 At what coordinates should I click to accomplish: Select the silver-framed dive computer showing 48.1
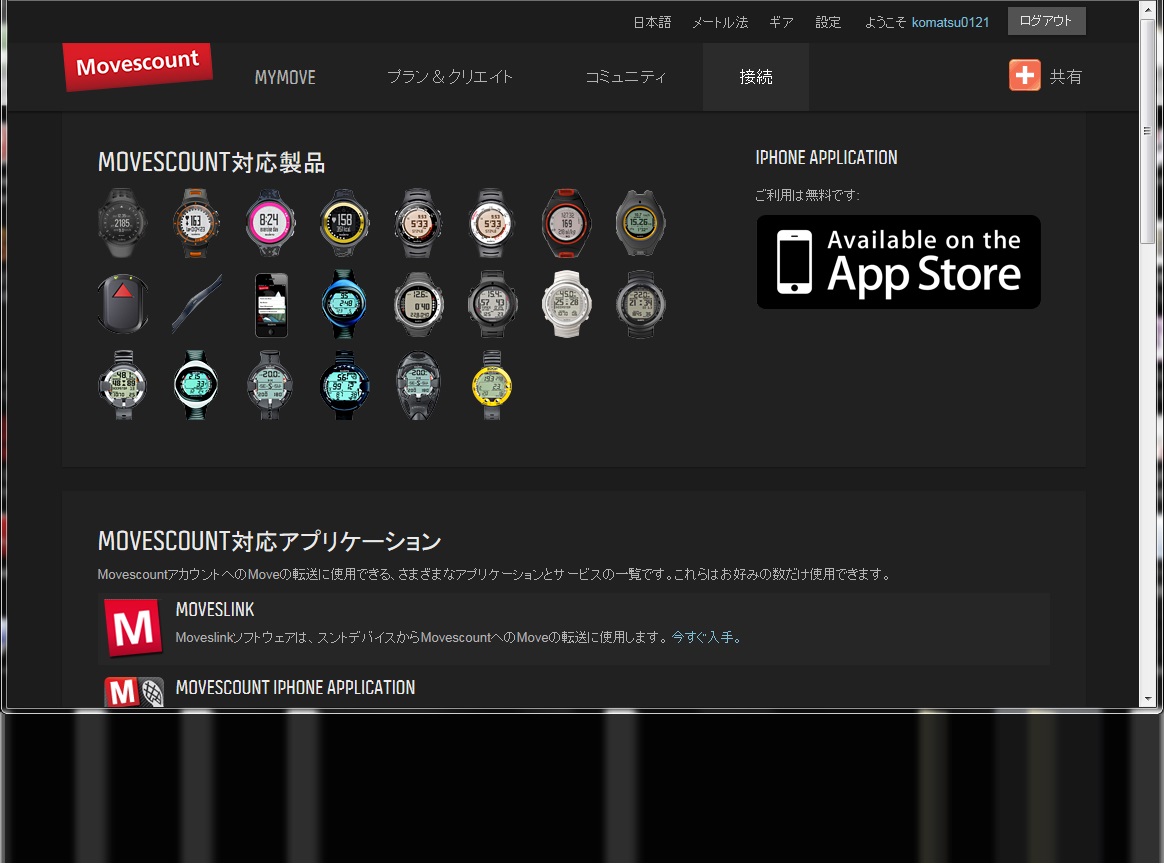pos(122,385)
